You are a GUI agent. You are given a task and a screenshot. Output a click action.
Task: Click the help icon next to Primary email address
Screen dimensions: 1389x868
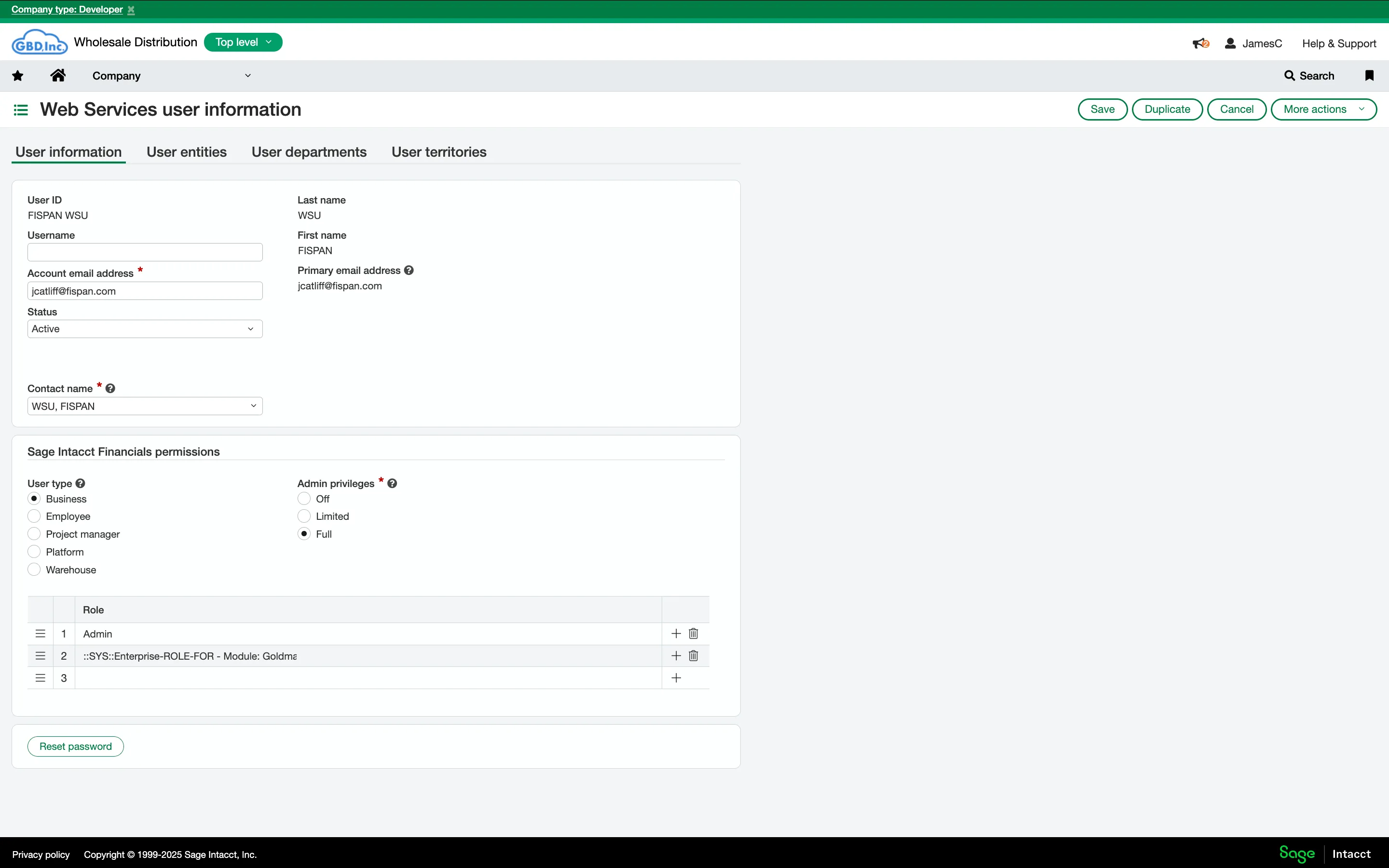point(409,271)
